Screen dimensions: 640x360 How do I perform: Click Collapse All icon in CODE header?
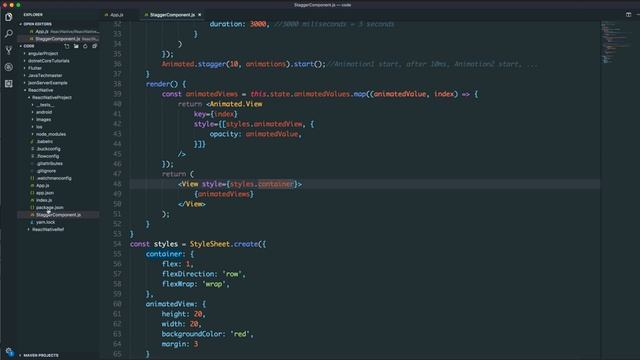(94, 46)
